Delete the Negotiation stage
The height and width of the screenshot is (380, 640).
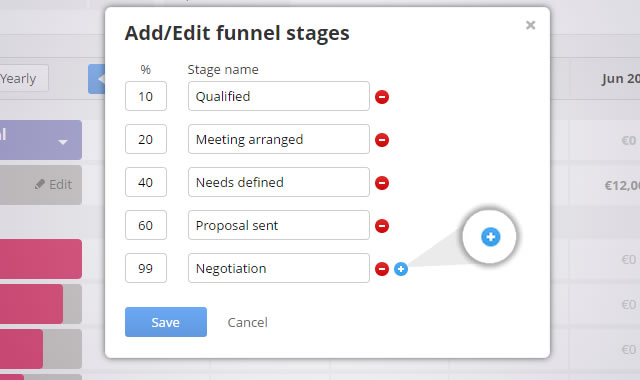382,269
